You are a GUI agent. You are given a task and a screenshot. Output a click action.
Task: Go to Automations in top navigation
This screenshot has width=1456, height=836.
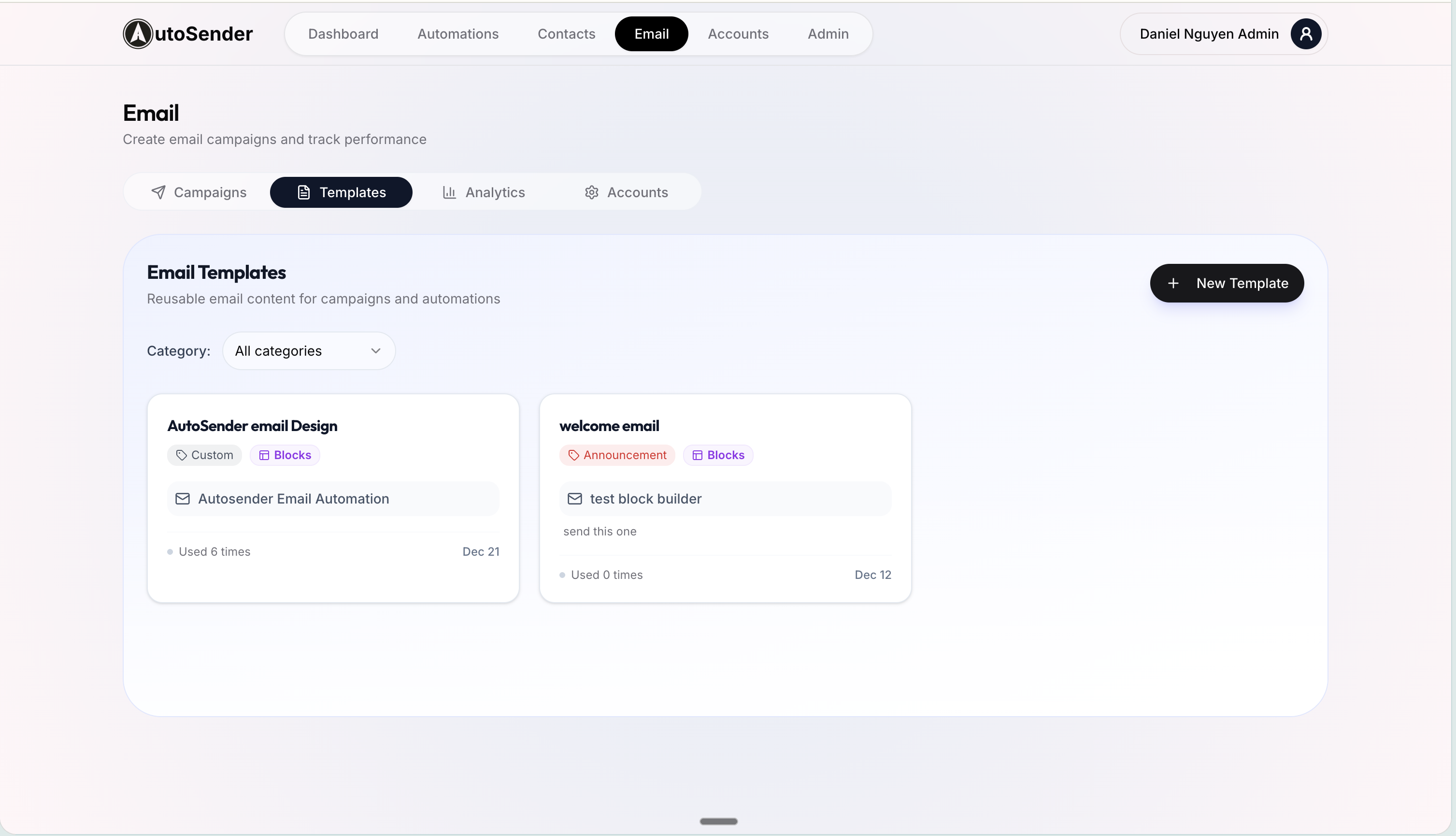pyautogui.click(x=457, y=34)
